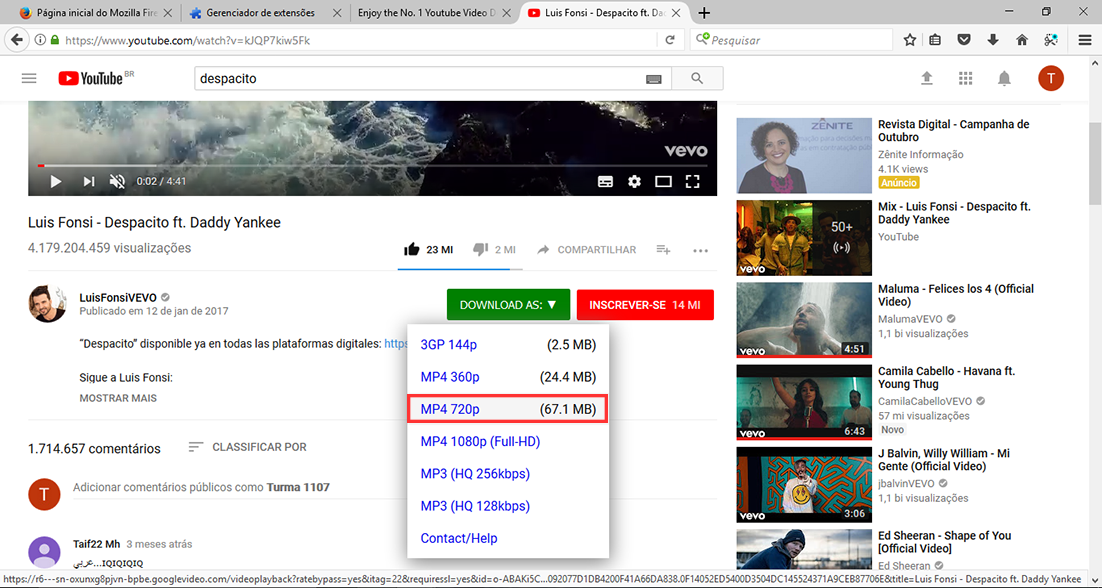
Task: Switch to theater mode
Action: click(x=663, y=182)
